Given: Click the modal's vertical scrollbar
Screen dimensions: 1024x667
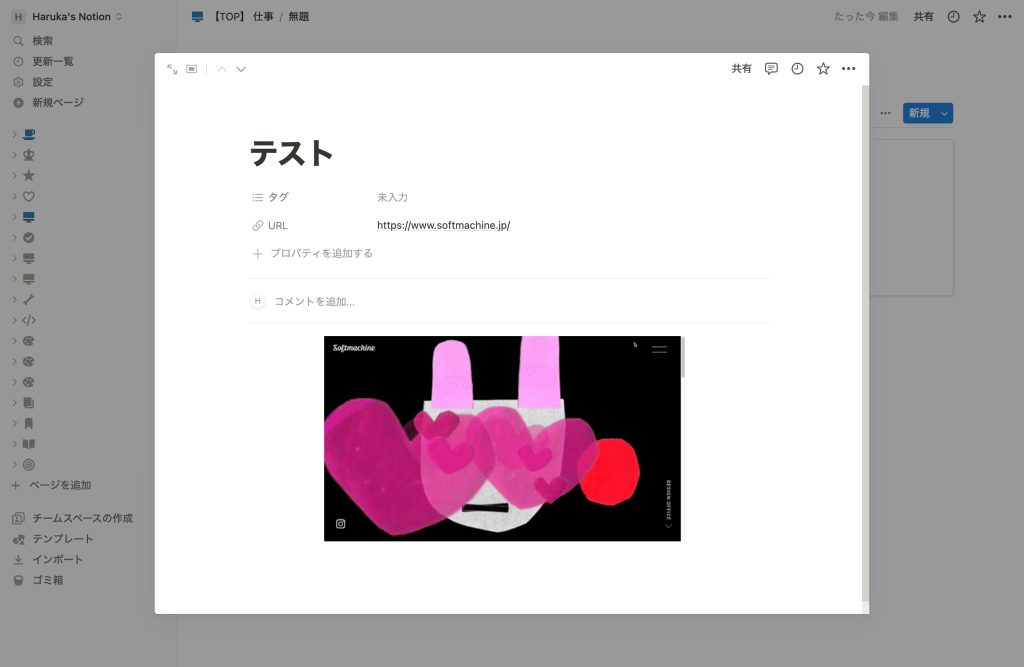Looking at the screenshot, I should coord(865,343).
